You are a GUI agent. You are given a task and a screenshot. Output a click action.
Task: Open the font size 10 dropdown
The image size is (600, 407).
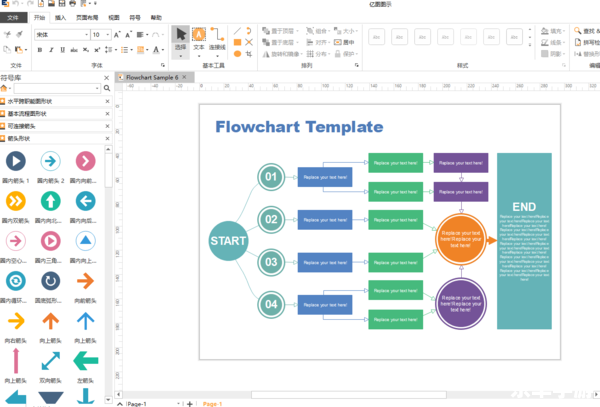point(108,35)
